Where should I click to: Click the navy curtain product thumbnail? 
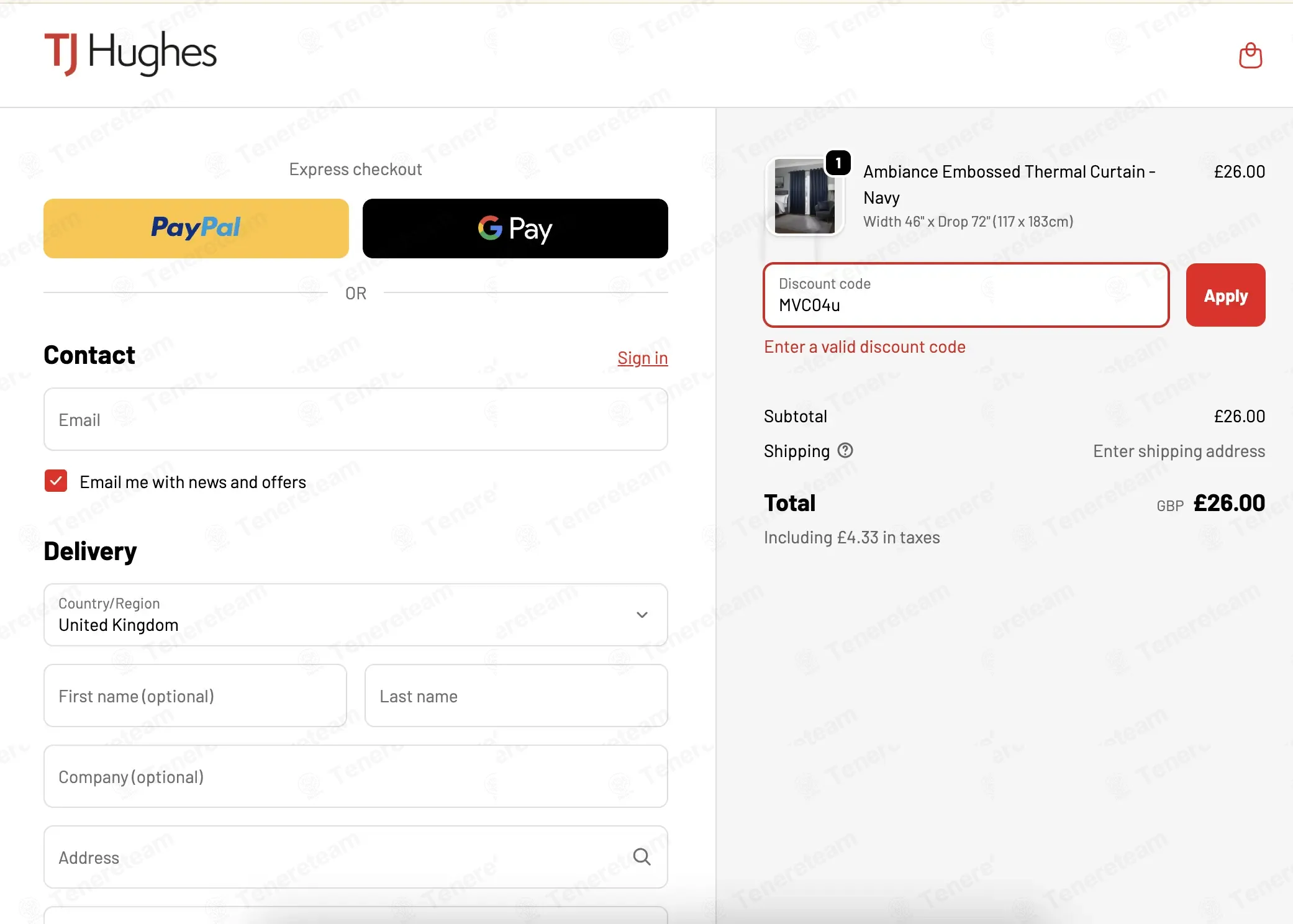point(805,196)
